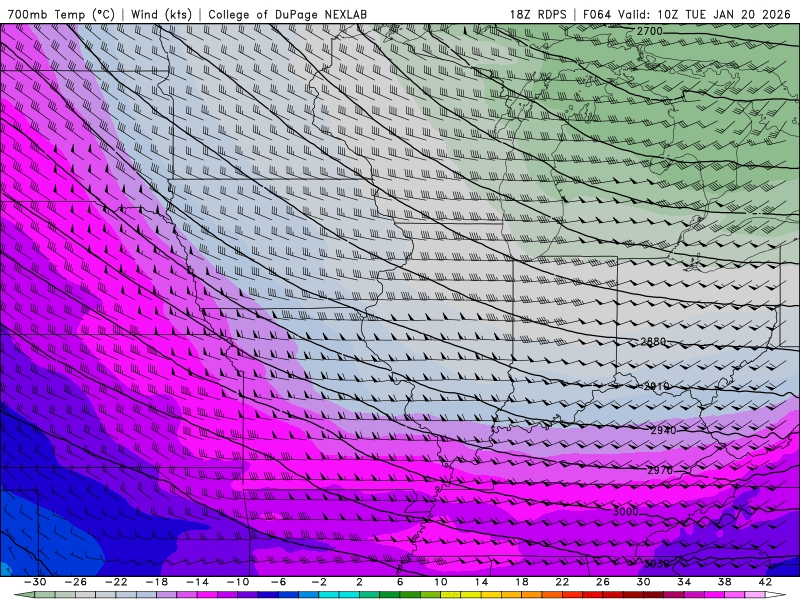The image size is (800, 600).
Task: Click the -22 color scale label
Action: coord(116,582)
